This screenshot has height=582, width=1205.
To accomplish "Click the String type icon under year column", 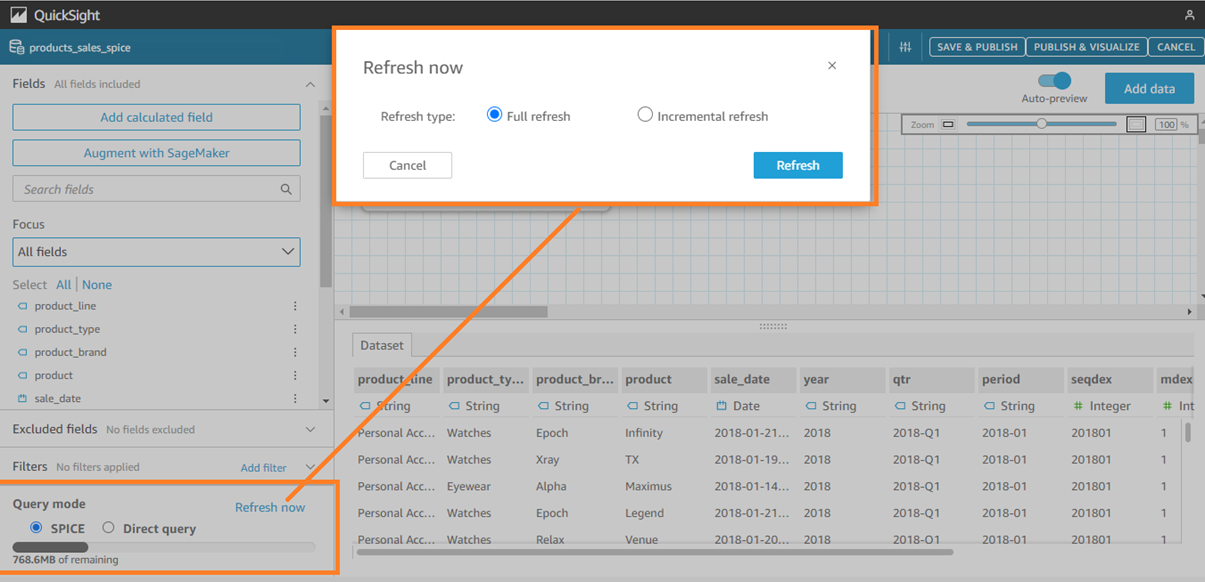I will (x=810, y=406).
